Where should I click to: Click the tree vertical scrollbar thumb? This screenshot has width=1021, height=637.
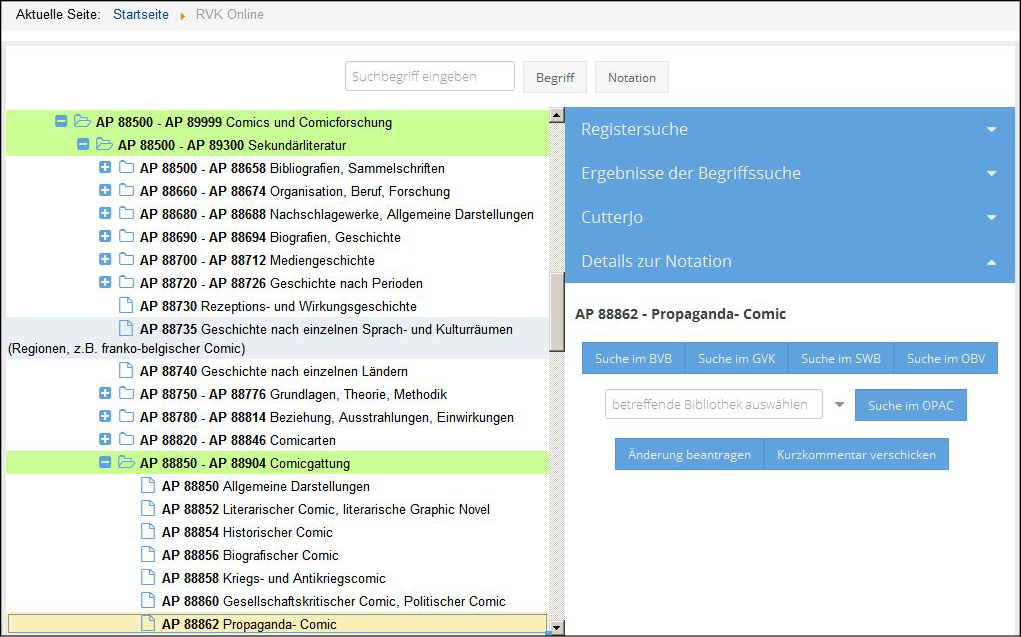point(556,313)
